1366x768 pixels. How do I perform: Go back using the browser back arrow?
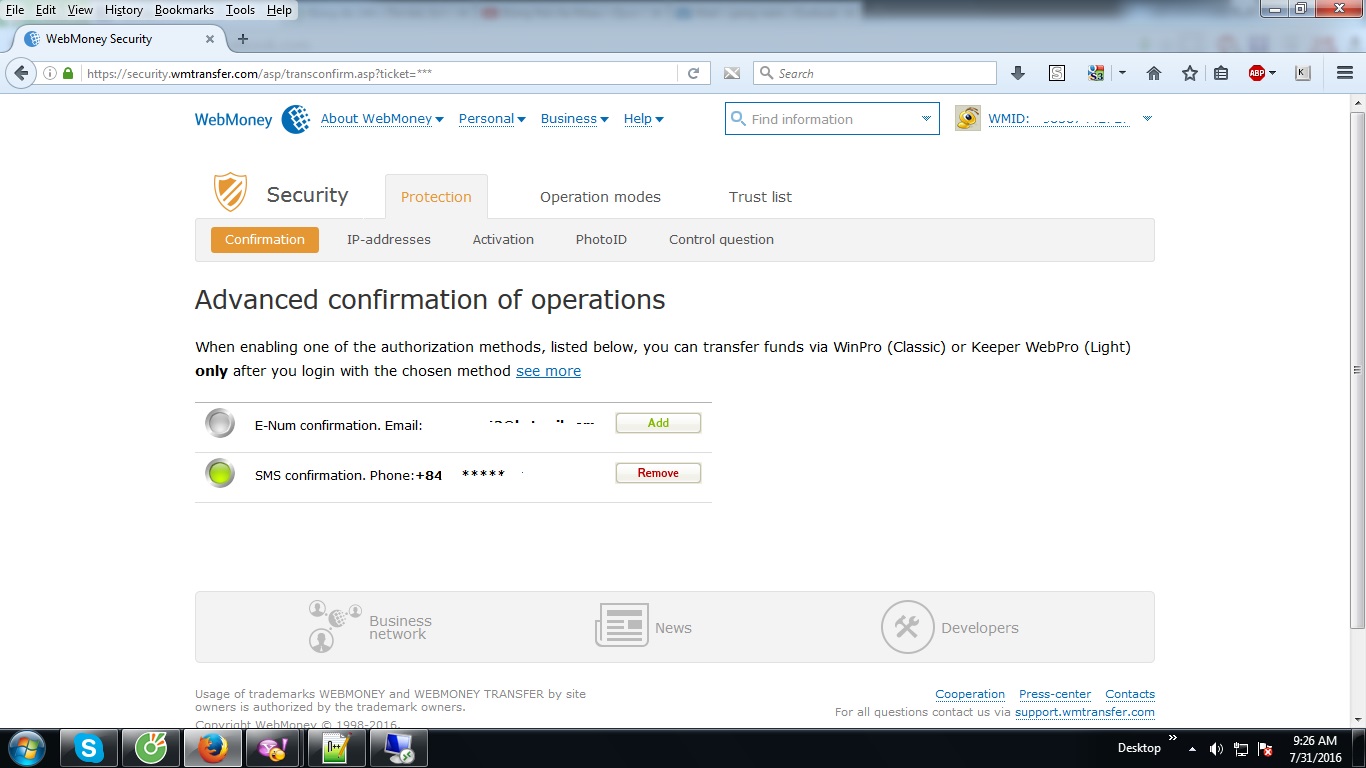click(21, 73)
